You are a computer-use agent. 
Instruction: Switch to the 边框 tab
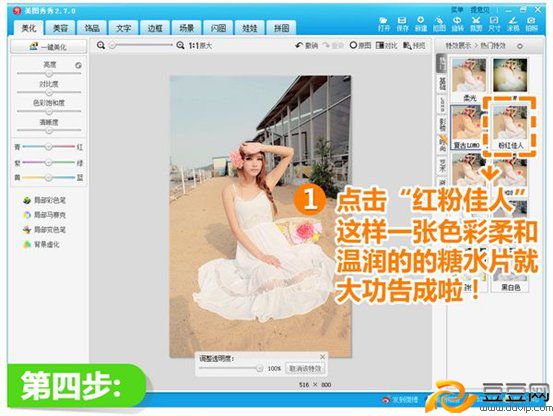(x=155, y=28)
